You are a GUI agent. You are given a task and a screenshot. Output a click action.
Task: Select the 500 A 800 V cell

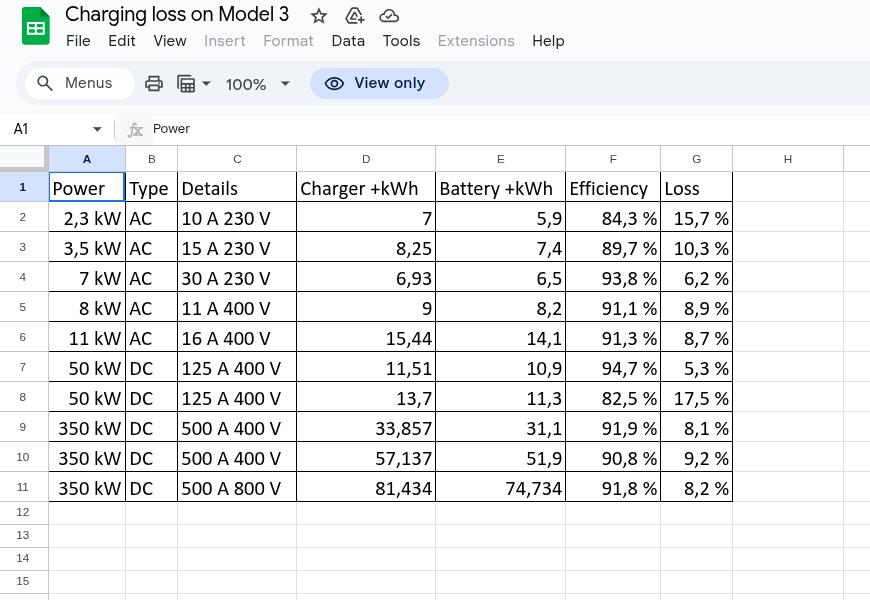(x=237, y=487)
